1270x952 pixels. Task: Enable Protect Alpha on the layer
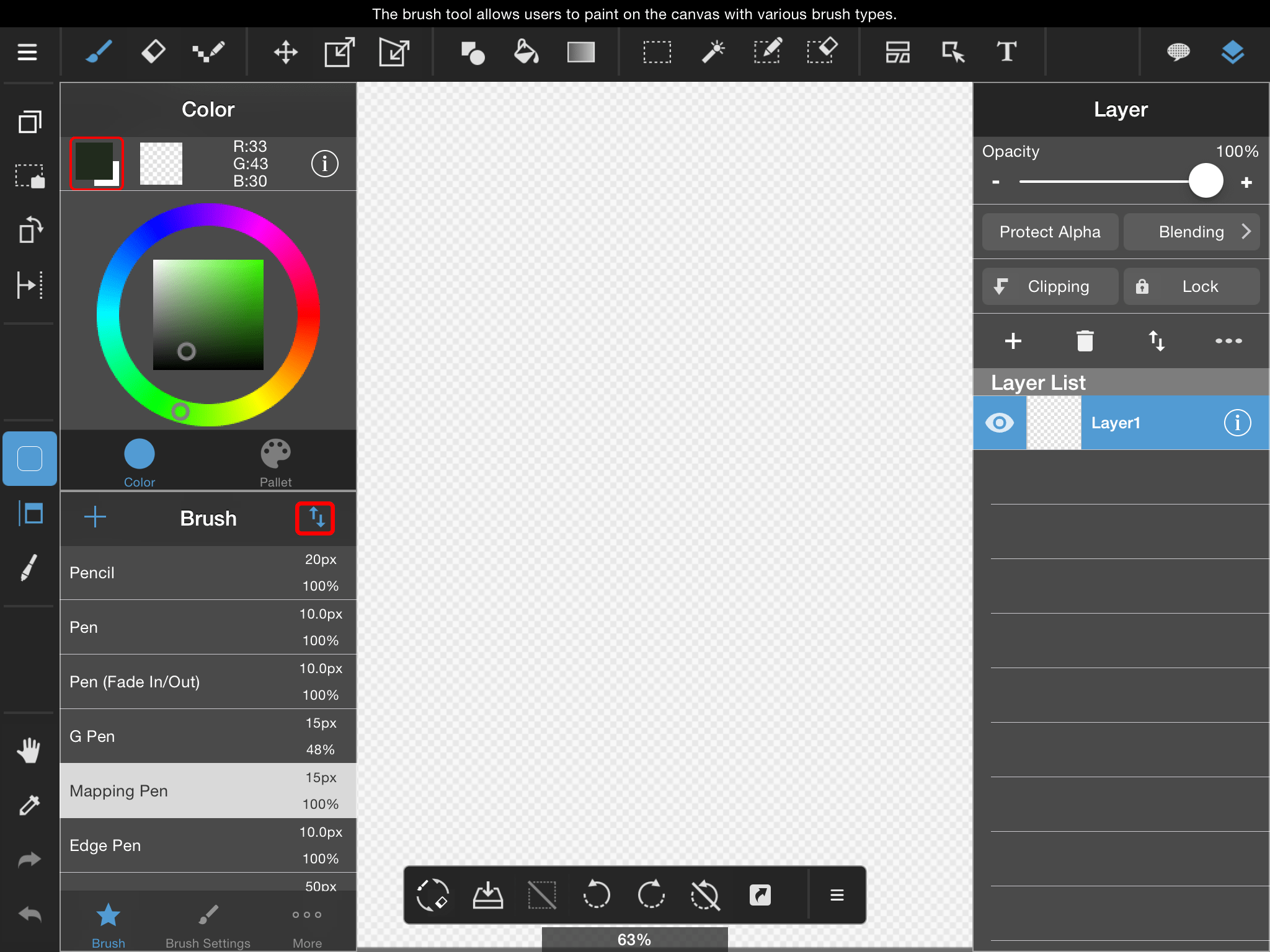pos(1049,231)
